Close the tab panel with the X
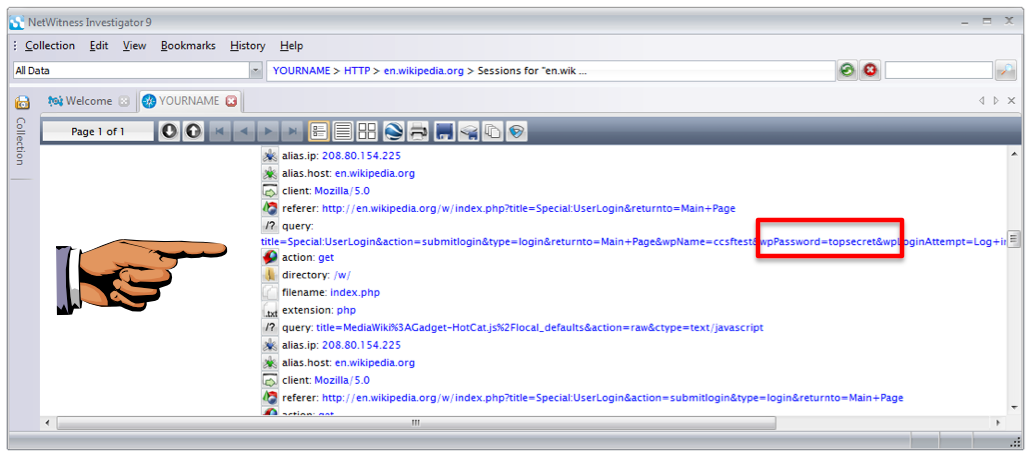 pyautogui.click(x=1011, y=101)
